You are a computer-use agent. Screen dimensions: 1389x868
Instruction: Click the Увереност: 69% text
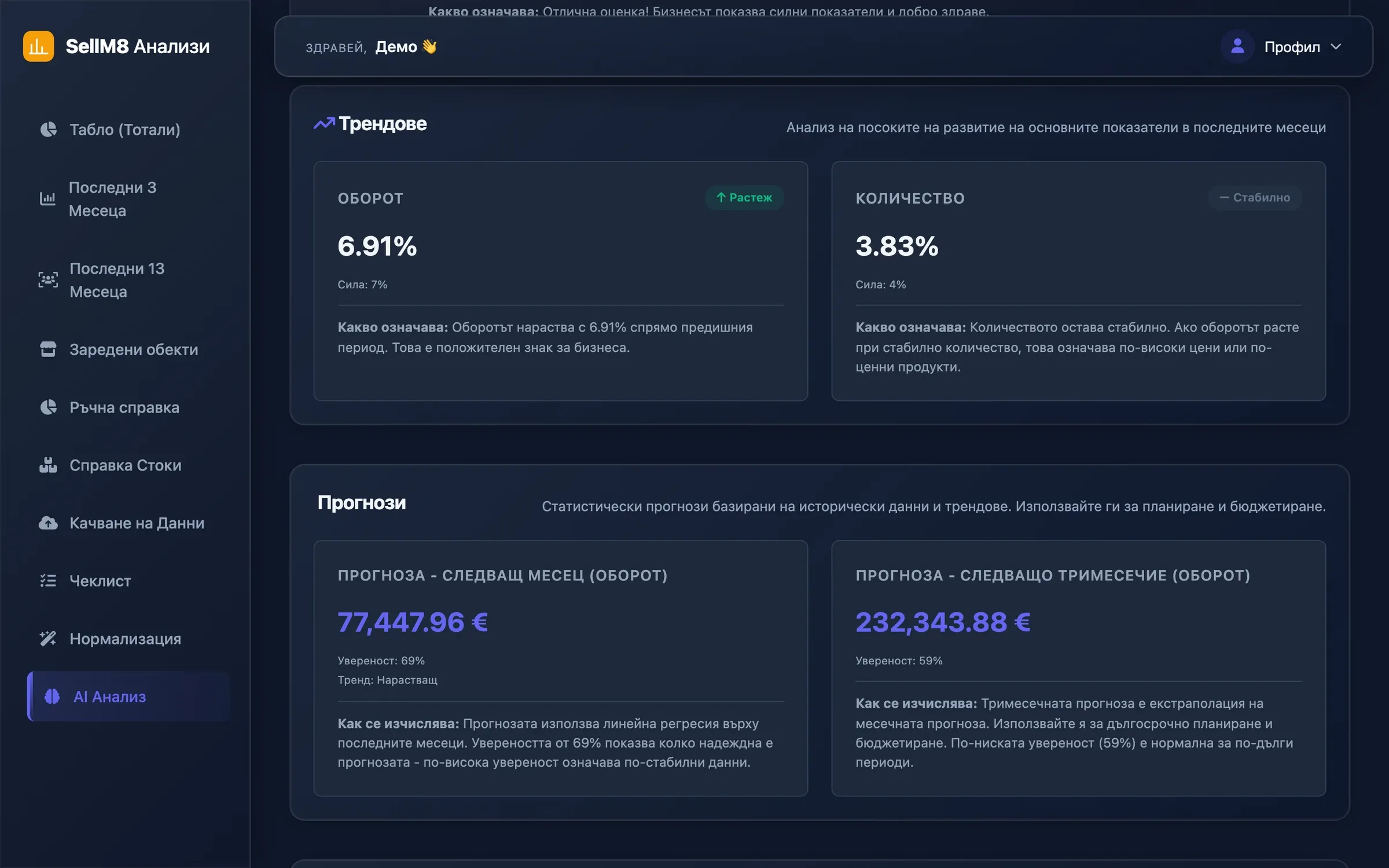381,660
